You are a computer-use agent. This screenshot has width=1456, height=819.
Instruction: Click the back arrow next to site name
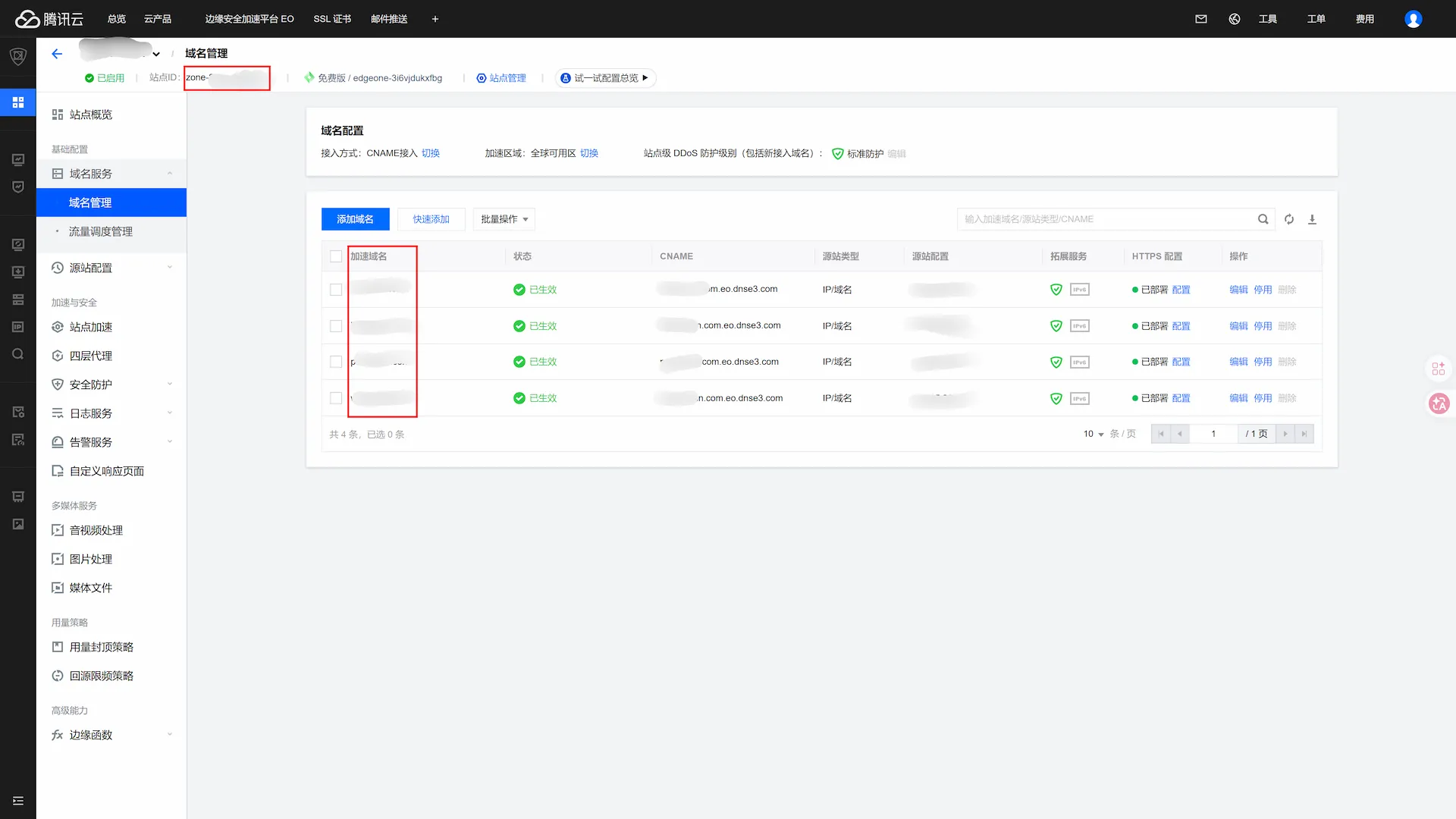point(57,54)
